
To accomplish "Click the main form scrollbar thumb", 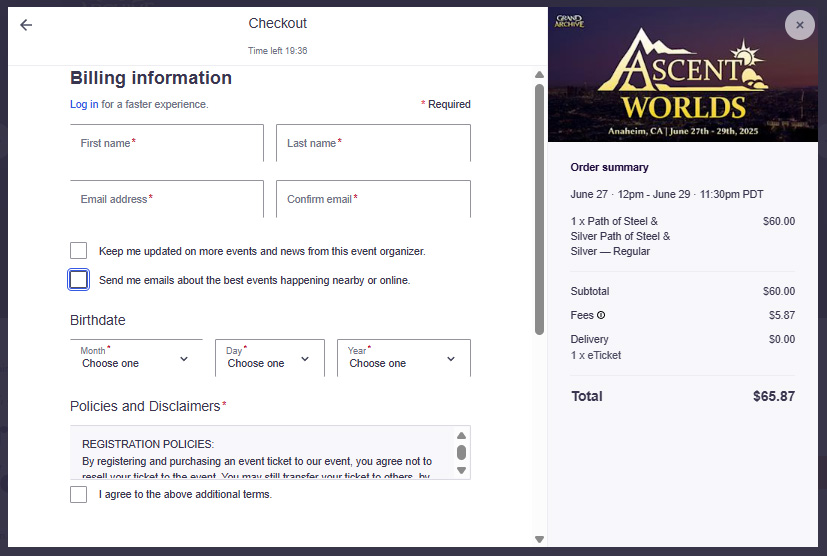I will (x=539, y=209).
